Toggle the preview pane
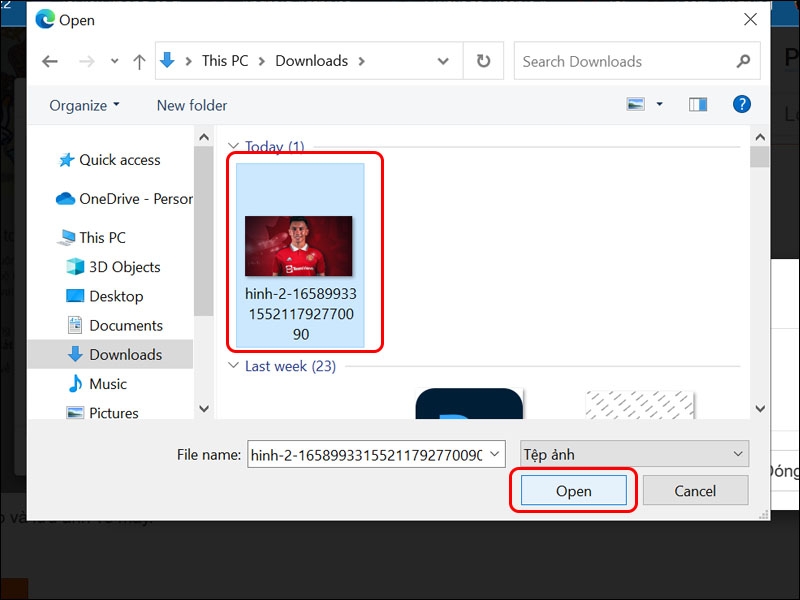The image size is (800, 600). (x=697, y=105)
